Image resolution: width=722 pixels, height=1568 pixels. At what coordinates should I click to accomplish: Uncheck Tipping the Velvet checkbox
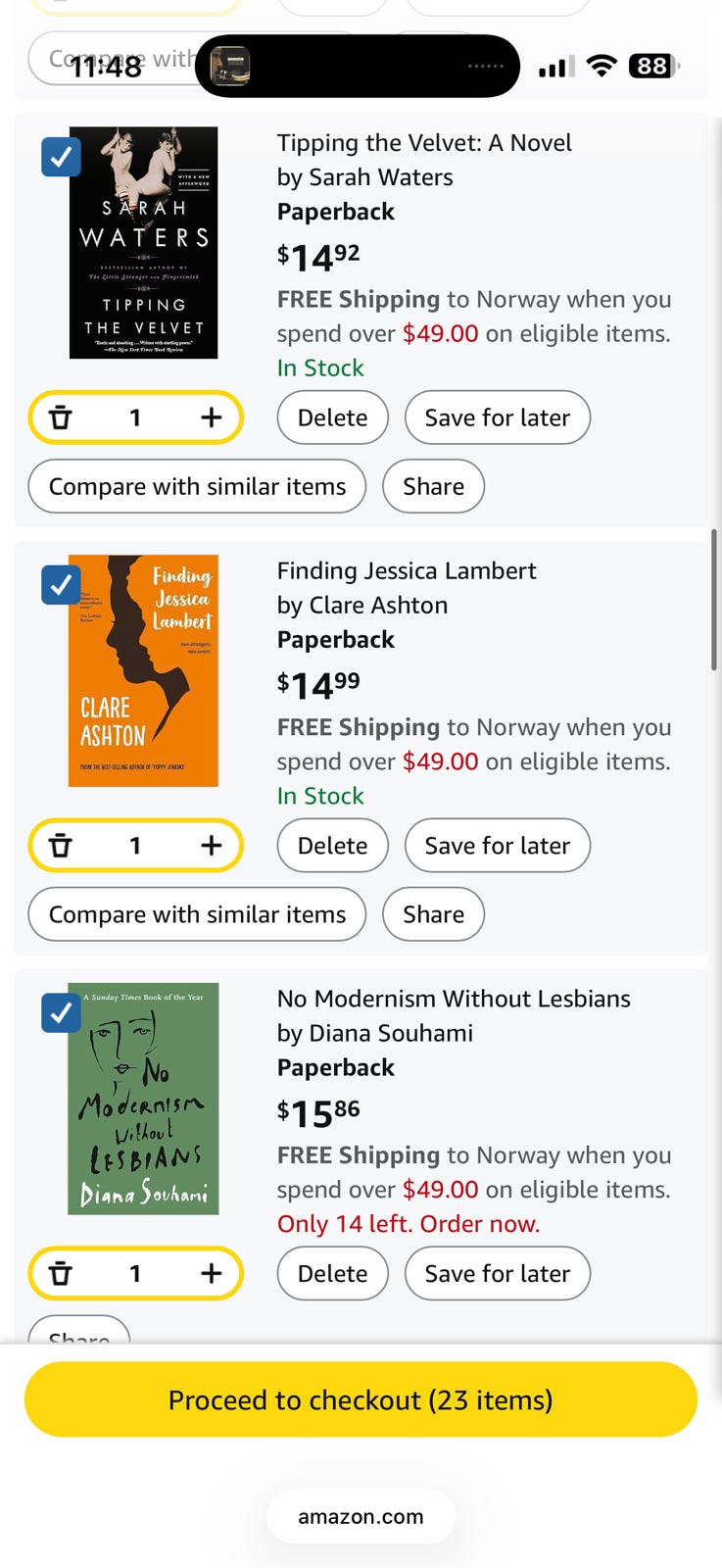click(61, 157)
